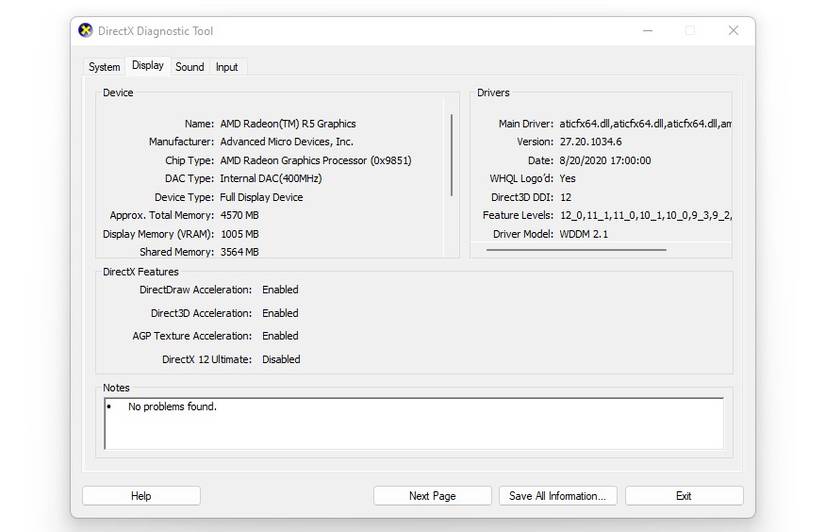Click DirectDraw Acceleration 'Enabled' value
The image size is (825, 532).
coord(280,290)
